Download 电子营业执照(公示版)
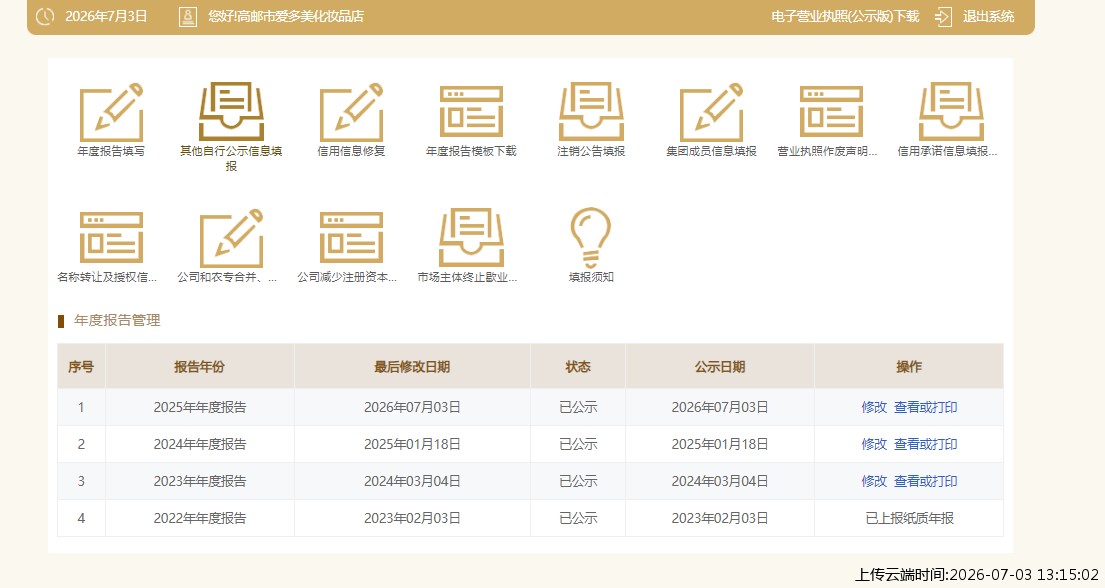This screenshot has width=1105, height=588. (845, 16)
